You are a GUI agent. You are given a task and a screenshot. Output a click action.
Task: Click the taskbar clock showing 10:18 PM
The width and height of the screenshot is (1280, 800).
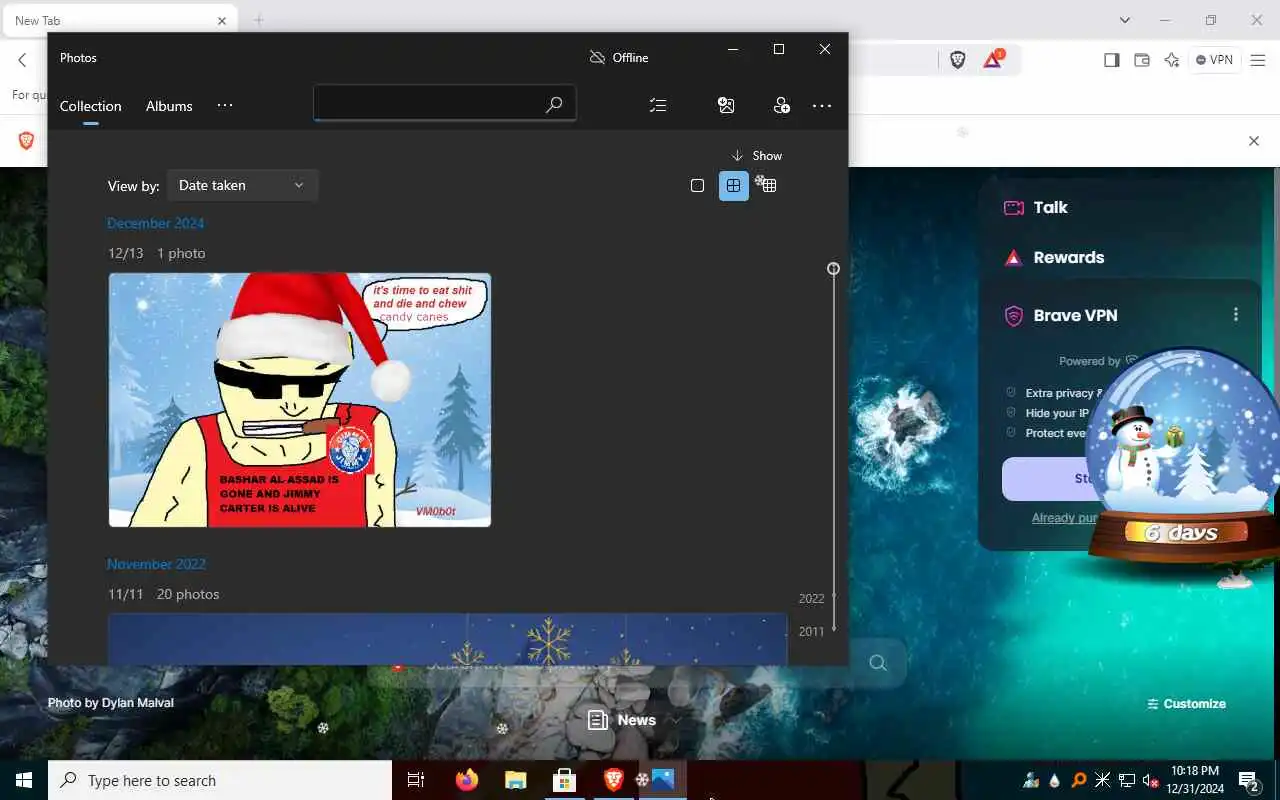pos(1195,780)
